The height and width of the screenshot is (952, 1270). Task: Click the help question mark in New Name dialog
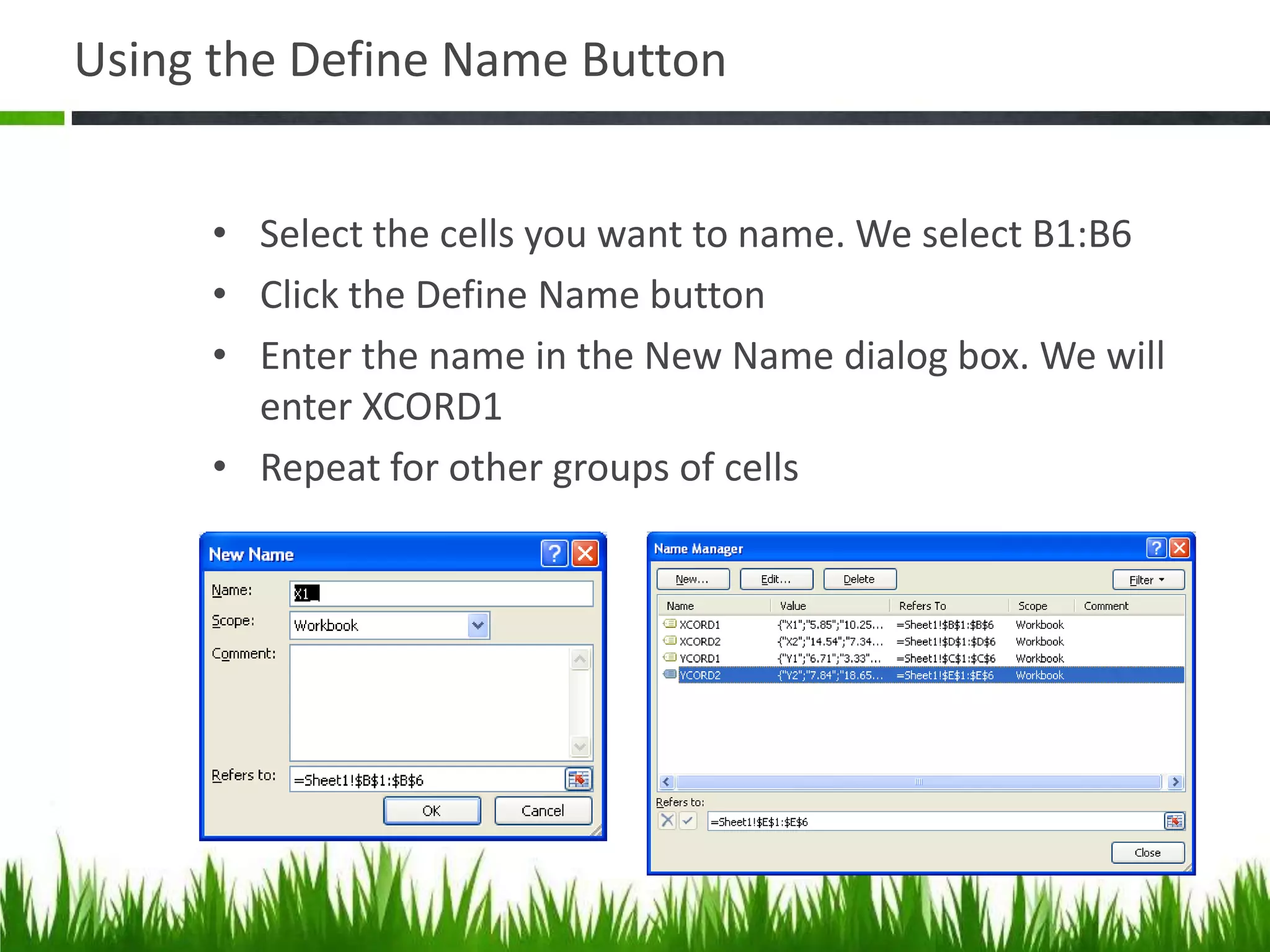554,553
